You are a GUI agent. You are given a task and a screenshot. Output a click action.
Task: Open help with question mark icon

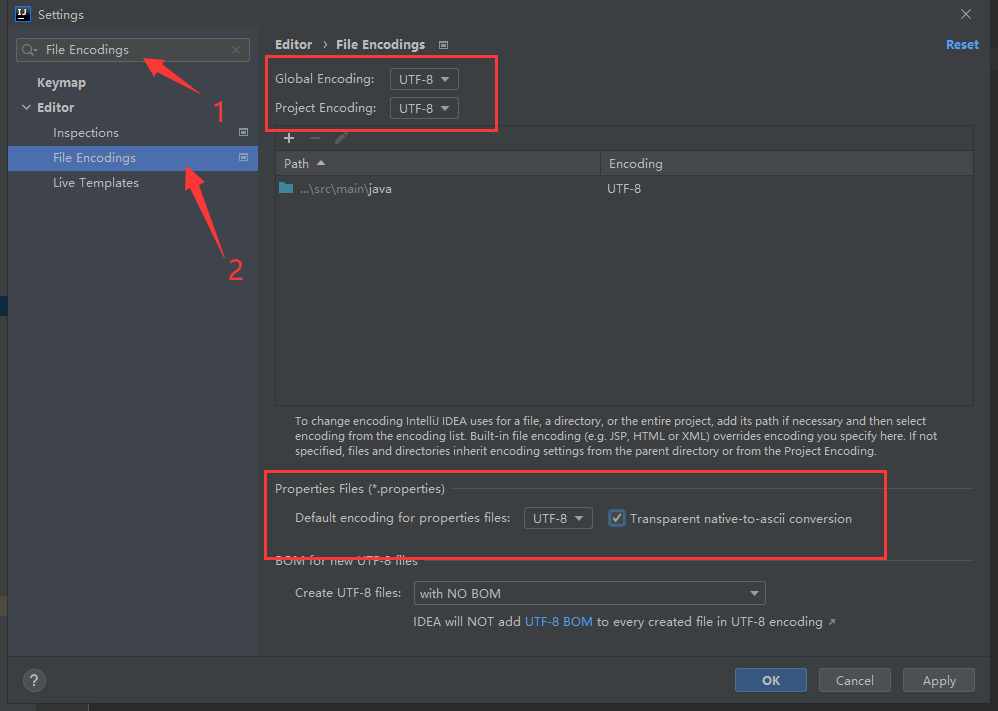[x=34, y=680]
